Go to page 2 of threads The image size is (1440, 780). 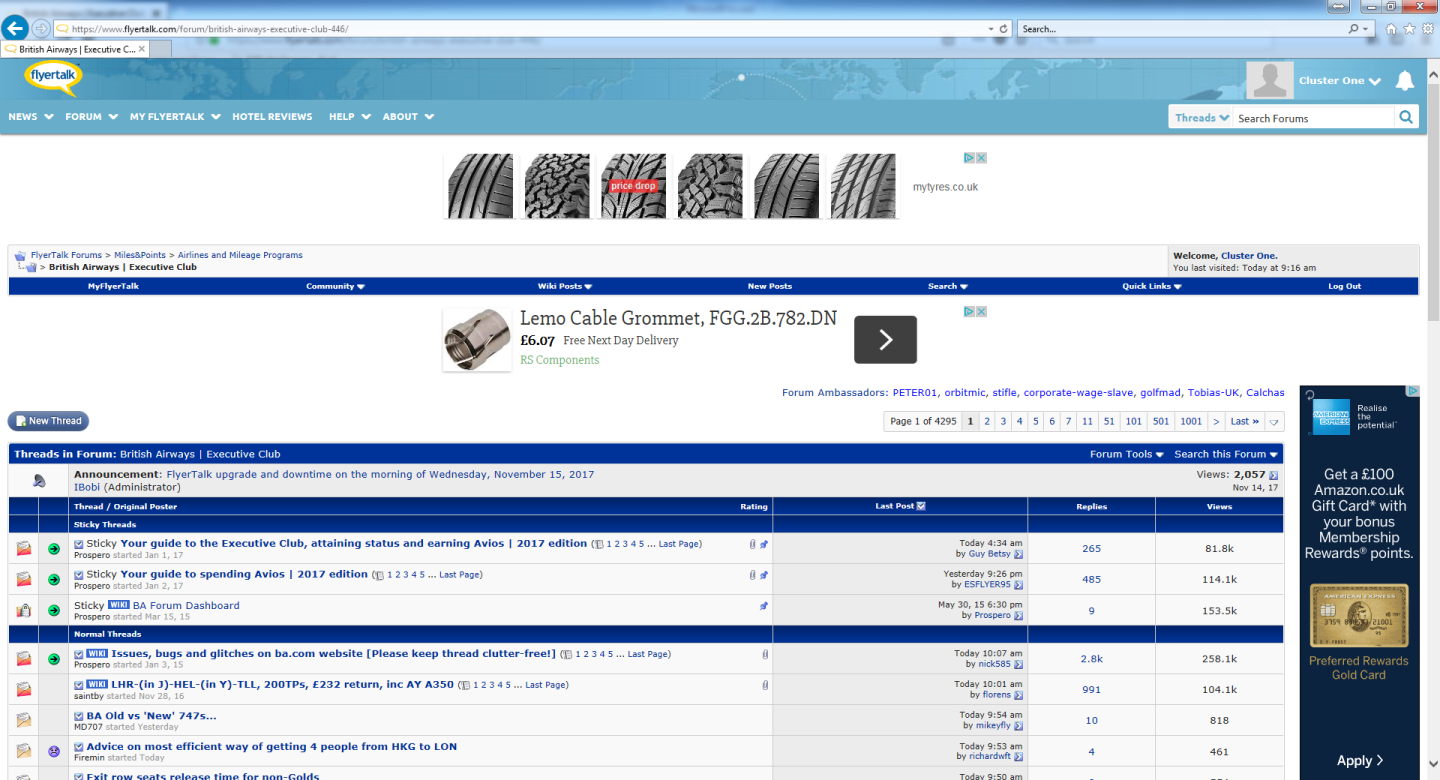(x=987, y=422)
